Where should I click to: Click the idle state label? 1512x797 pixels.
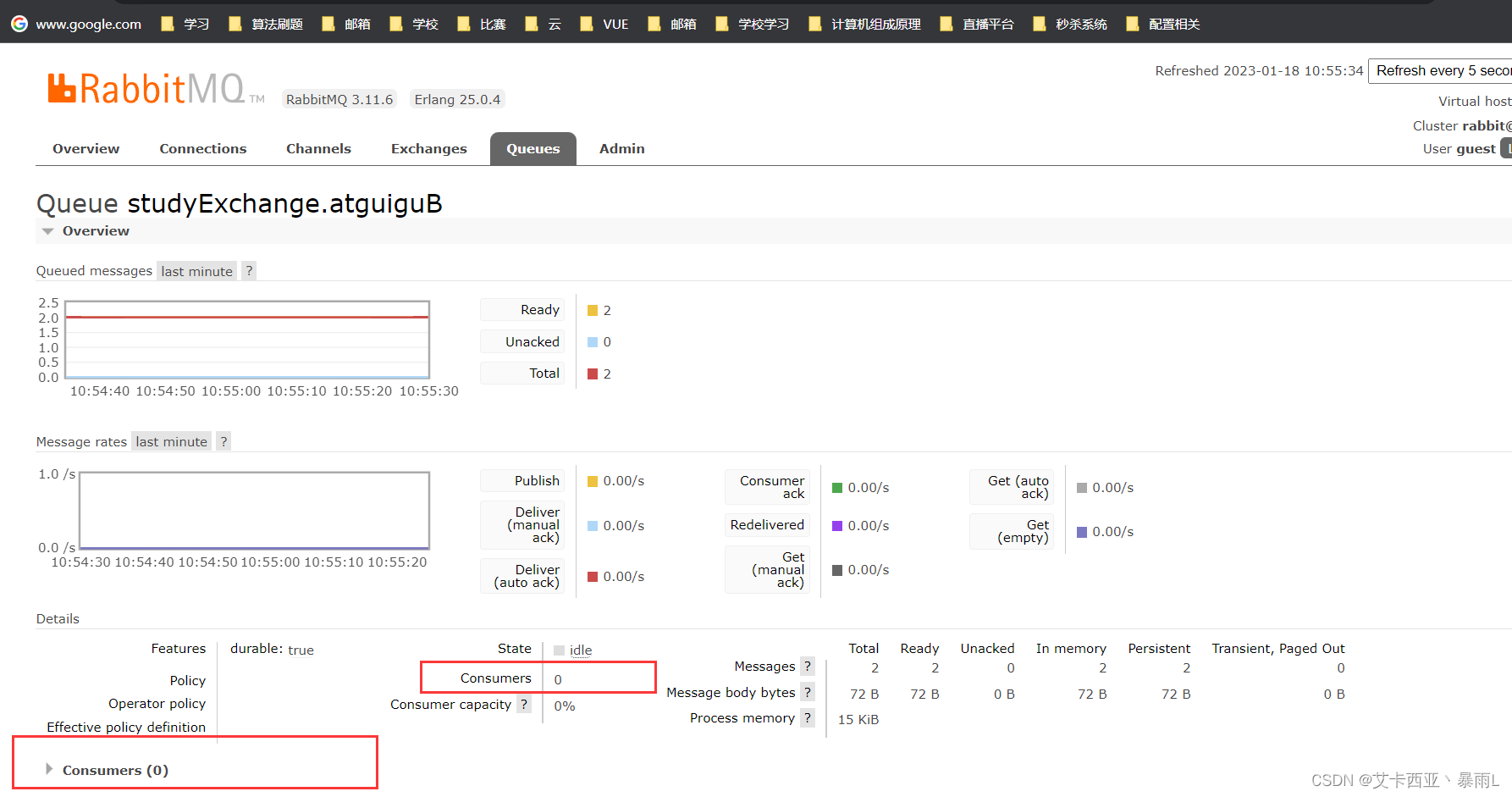[581, 650]
